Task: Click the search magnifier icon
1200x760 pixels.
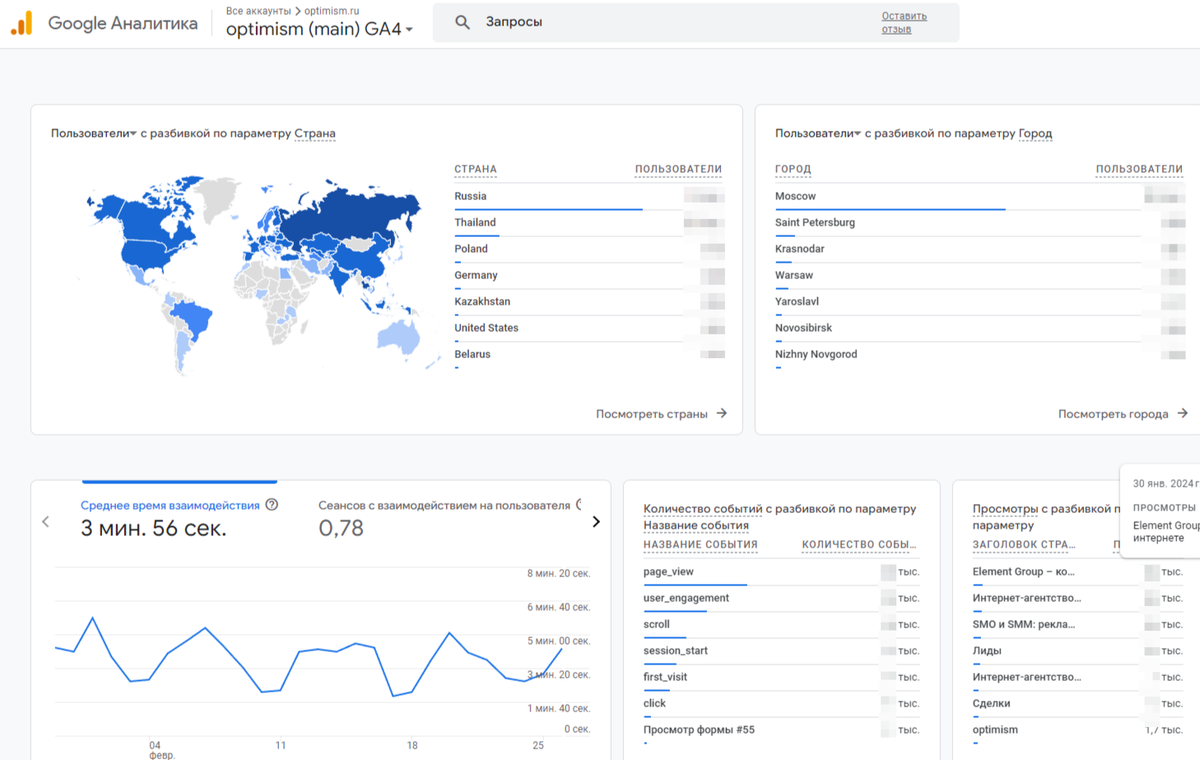Action: (462, 22)
